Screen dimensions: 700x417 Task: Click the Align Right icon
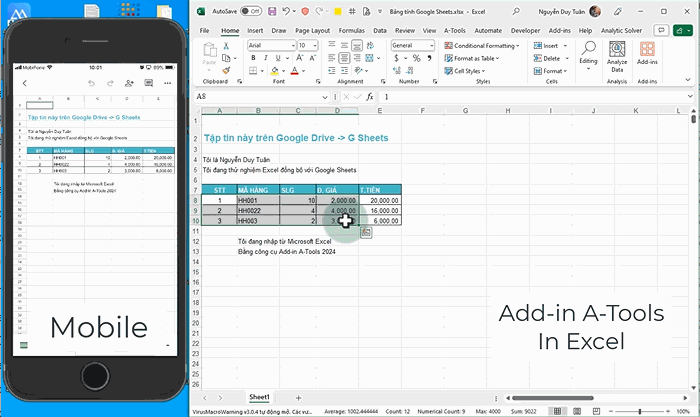(357, 58)
